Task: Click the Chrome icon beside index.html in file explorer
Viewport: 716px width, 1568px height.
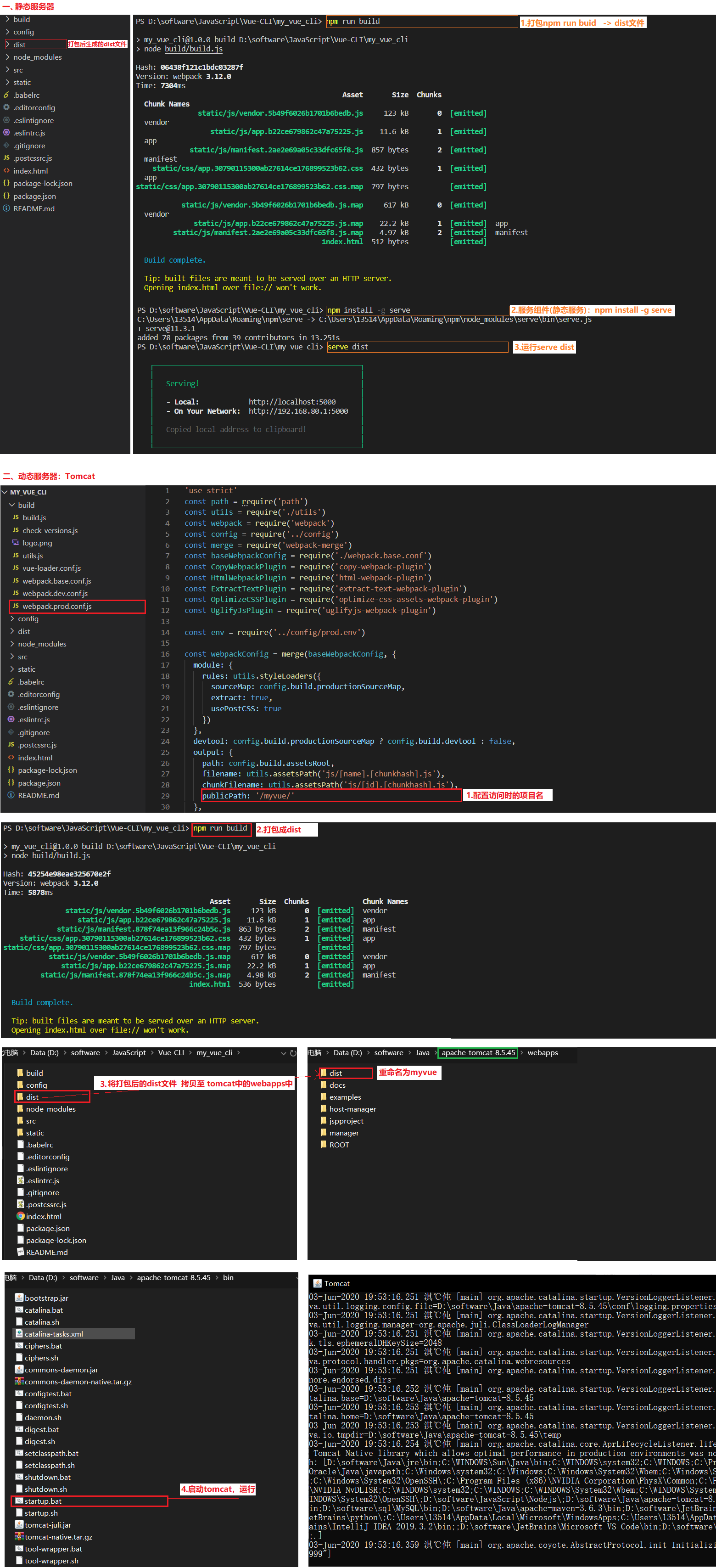Action: (20, 1216)
